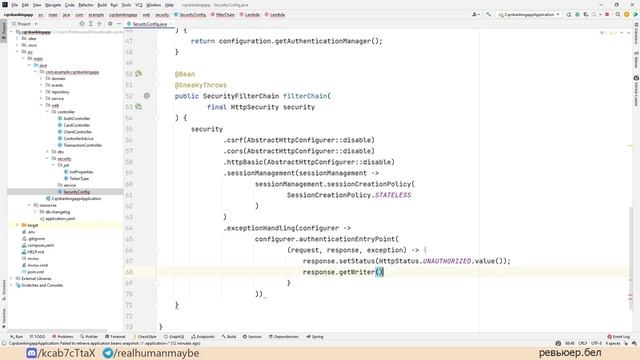Collapse the jwt folder in project tree
Screen dimensions: 640x360
pos(53,165)
